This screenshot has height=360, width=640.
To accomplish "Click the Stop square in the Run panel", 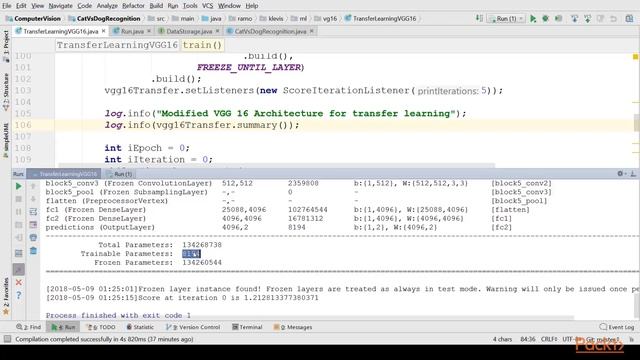I will 18,199.
